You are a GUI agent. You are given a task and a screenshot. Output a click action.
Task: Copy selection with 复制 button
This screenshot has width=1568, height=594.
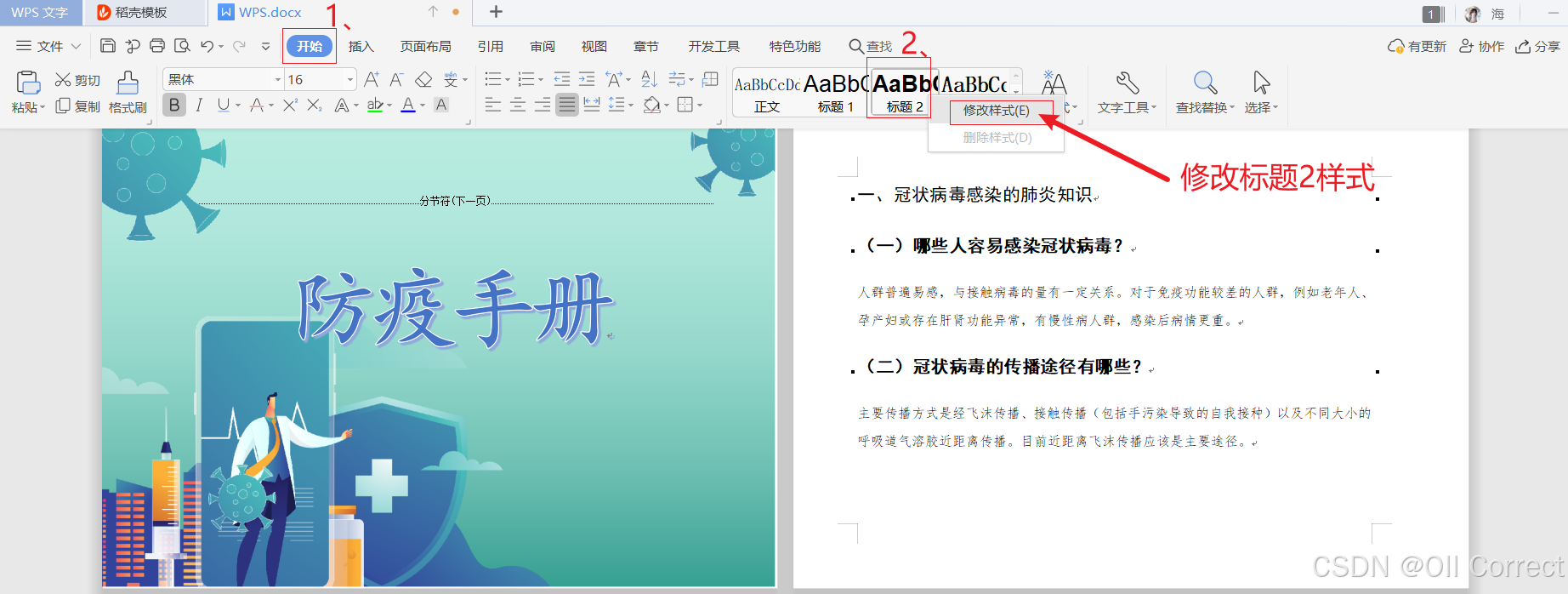[77, 106]
